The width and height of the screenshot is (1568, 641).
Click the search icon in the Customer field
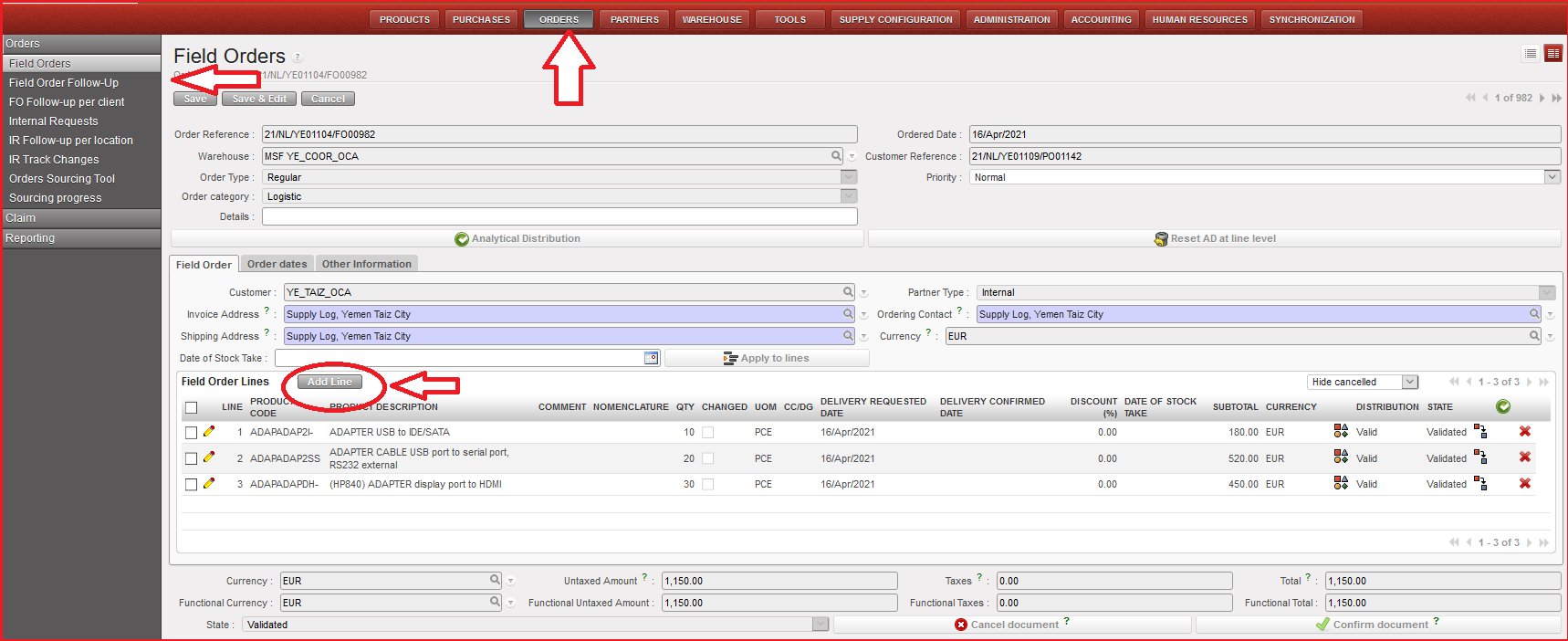[848, 292]
